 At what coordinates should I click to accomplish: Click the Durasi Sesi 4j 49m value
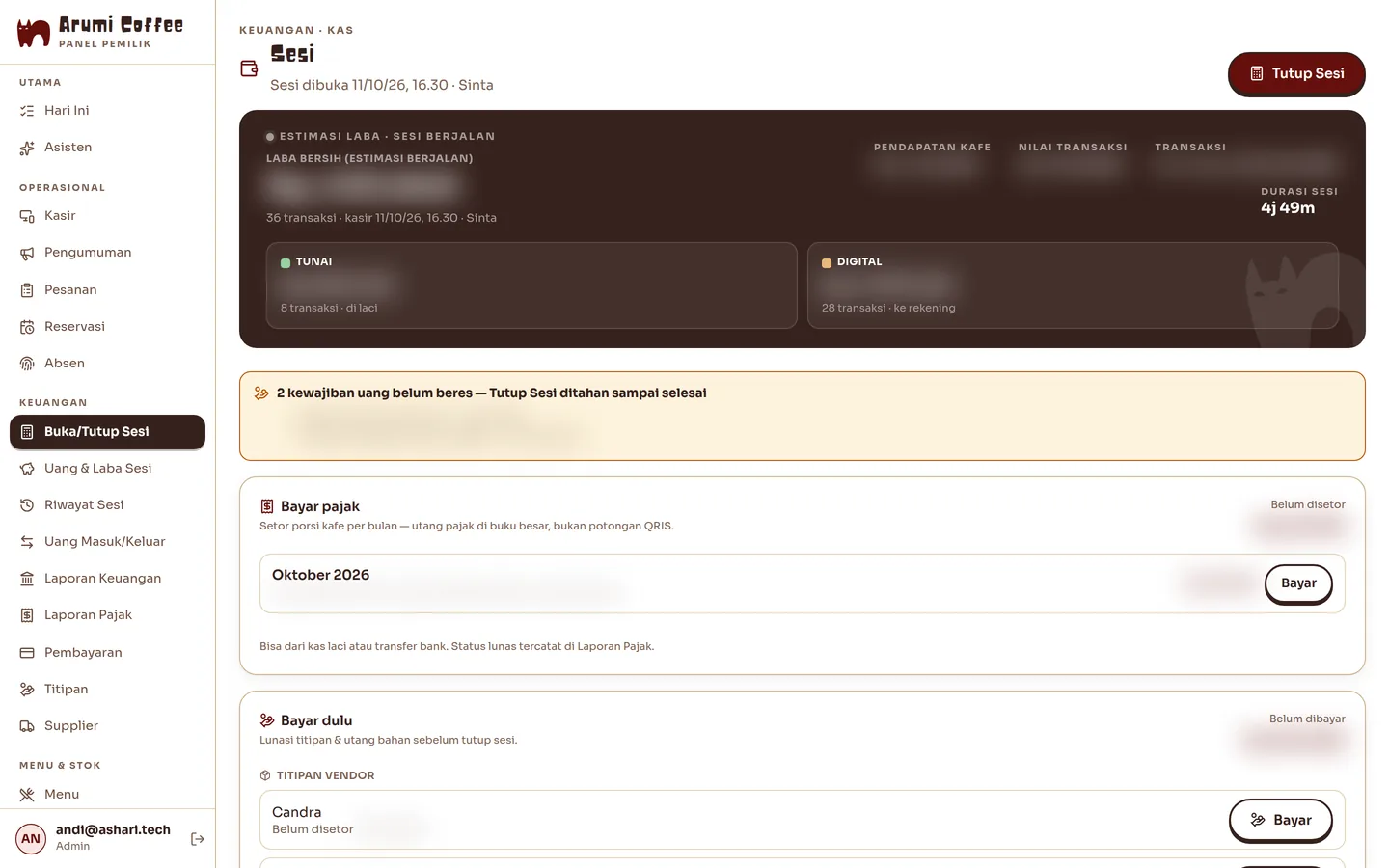pyautogui.click(x=1288, y=208)
